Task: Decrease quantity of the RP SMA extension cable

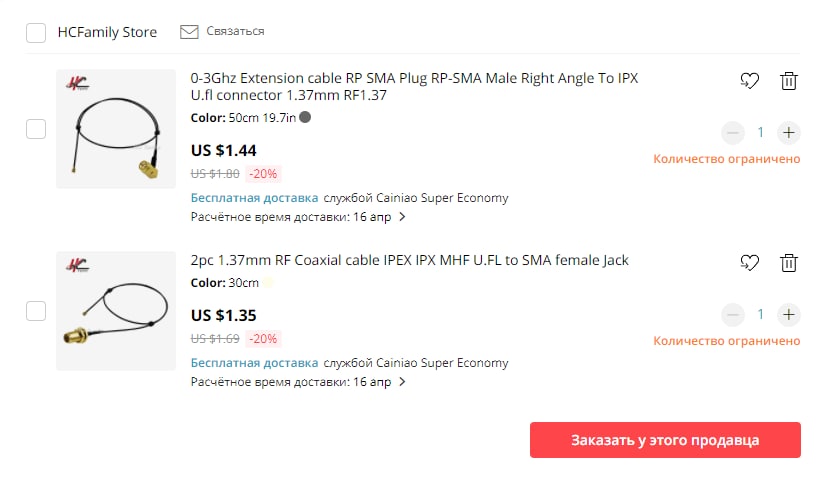Action: (733, 132)
